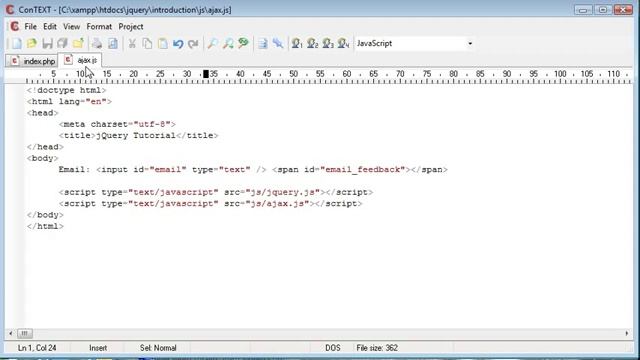Open the JavaScript highlighter dropdown
640x360 pixels.
pyautogui.click(x=470, y=43)
